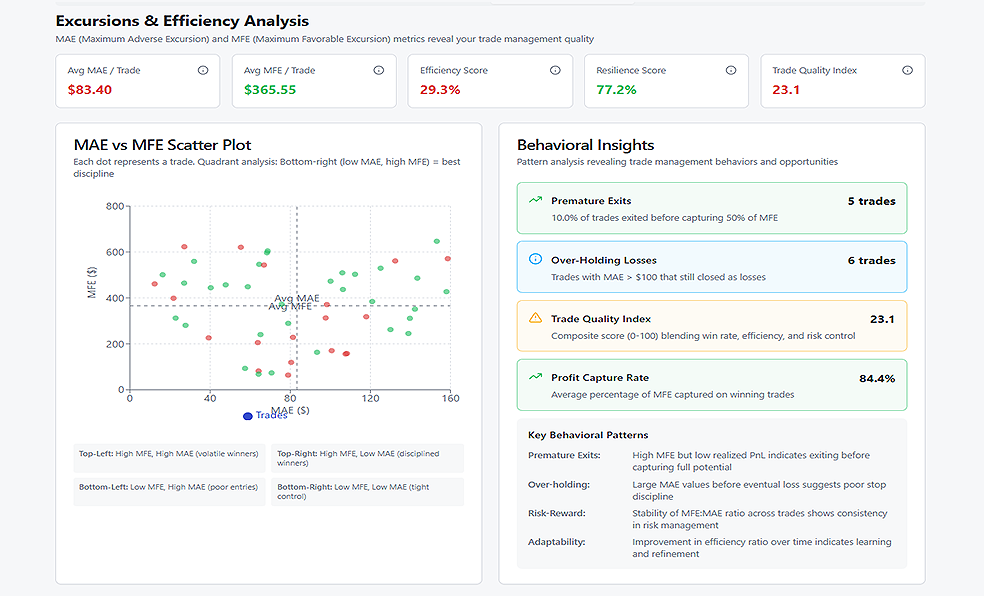This screenshot has width=984, height=596.
Task: Click the Top-Left quadrant description box
Action: pyautogui.click(x=169, y=458)
